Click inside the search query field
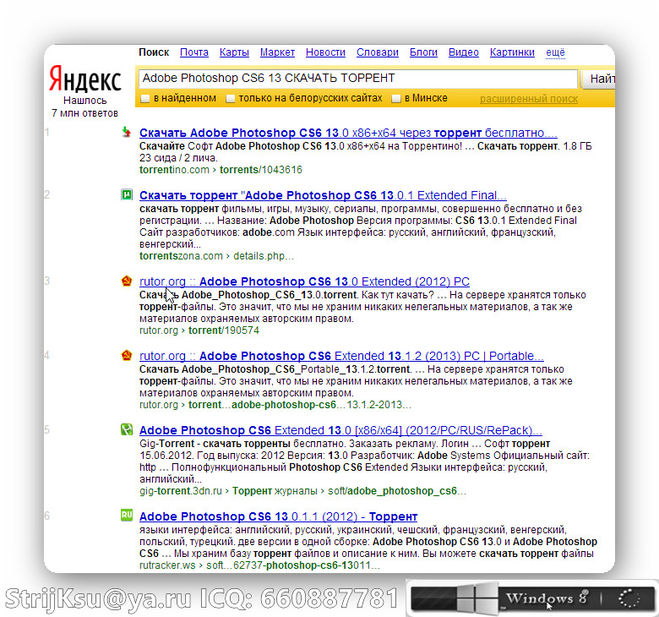The width and height of the screenshot is (659, 617). tap(357, 78)
